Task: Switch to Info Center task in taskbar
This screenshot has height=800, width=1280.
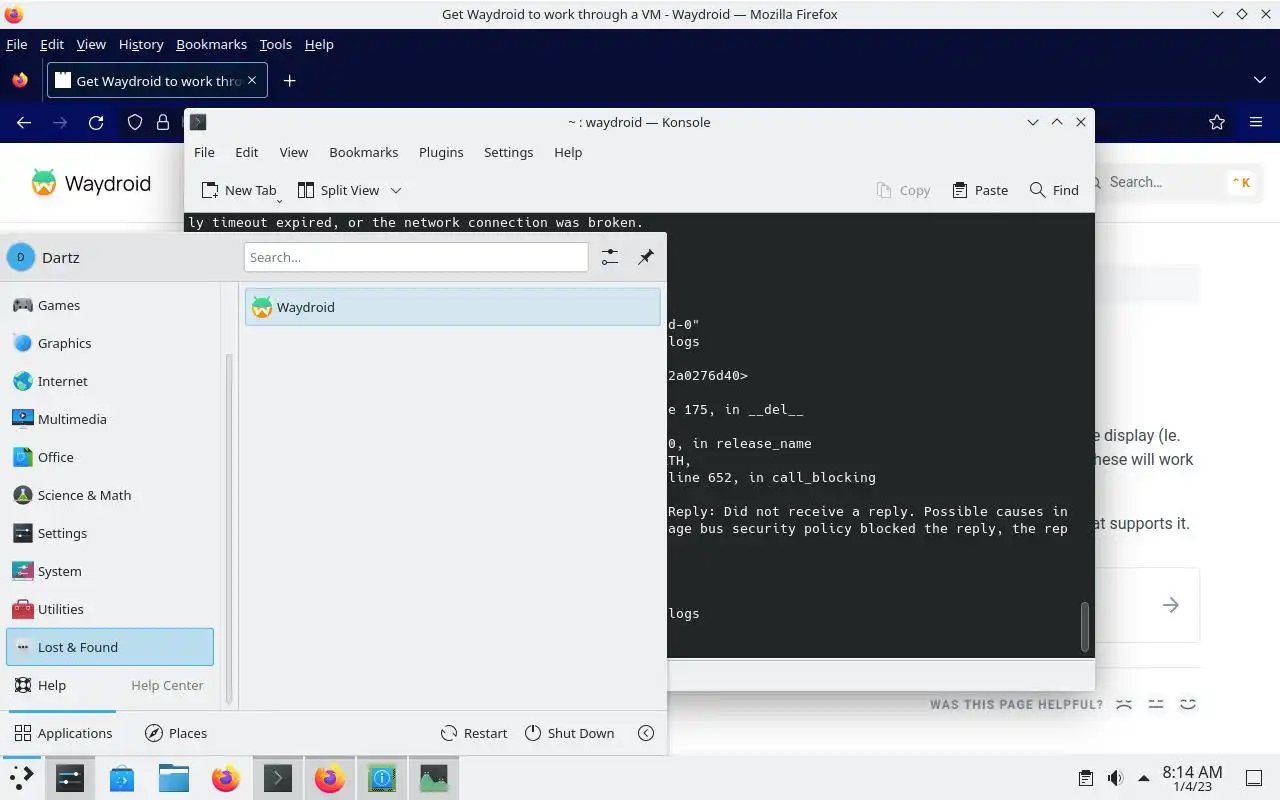Action: click(x=382, y=778)
